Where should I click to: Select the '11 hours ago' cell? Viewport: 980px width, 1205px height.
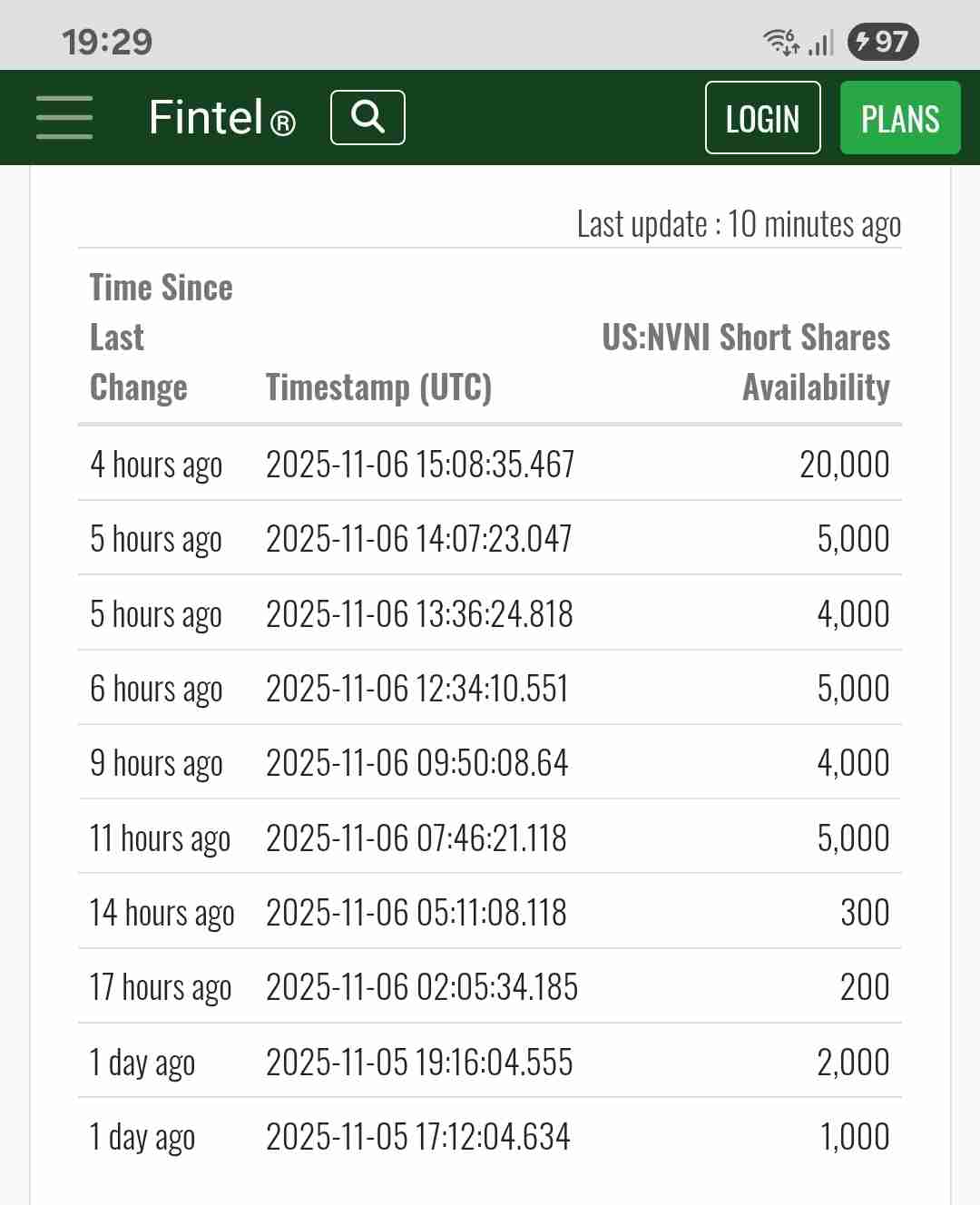pos(160,838)
